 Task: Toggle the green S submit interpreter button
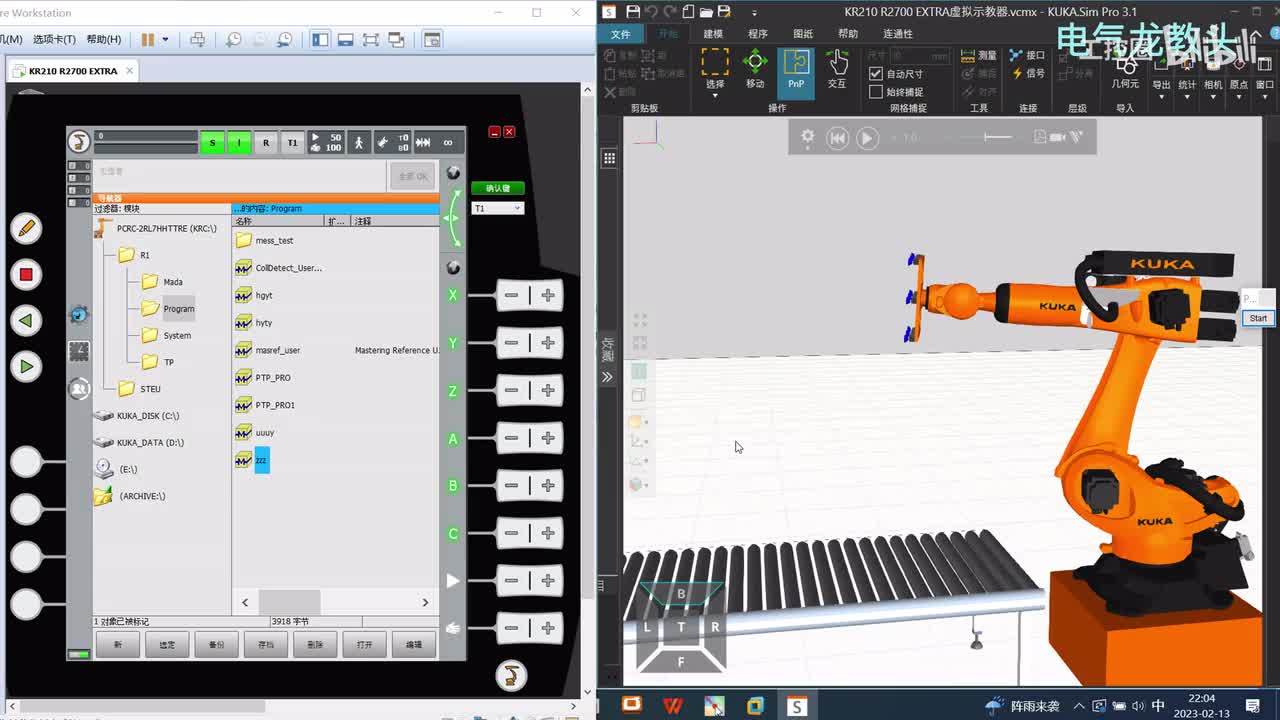tap(212, 142)
